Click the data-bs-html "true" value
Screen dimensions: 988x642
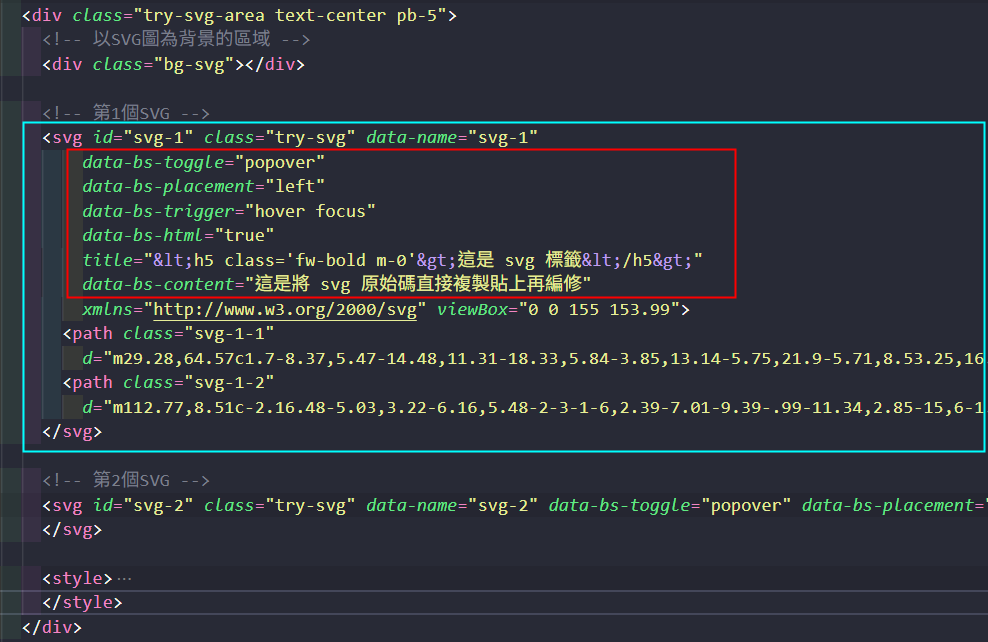coord(245,236)
